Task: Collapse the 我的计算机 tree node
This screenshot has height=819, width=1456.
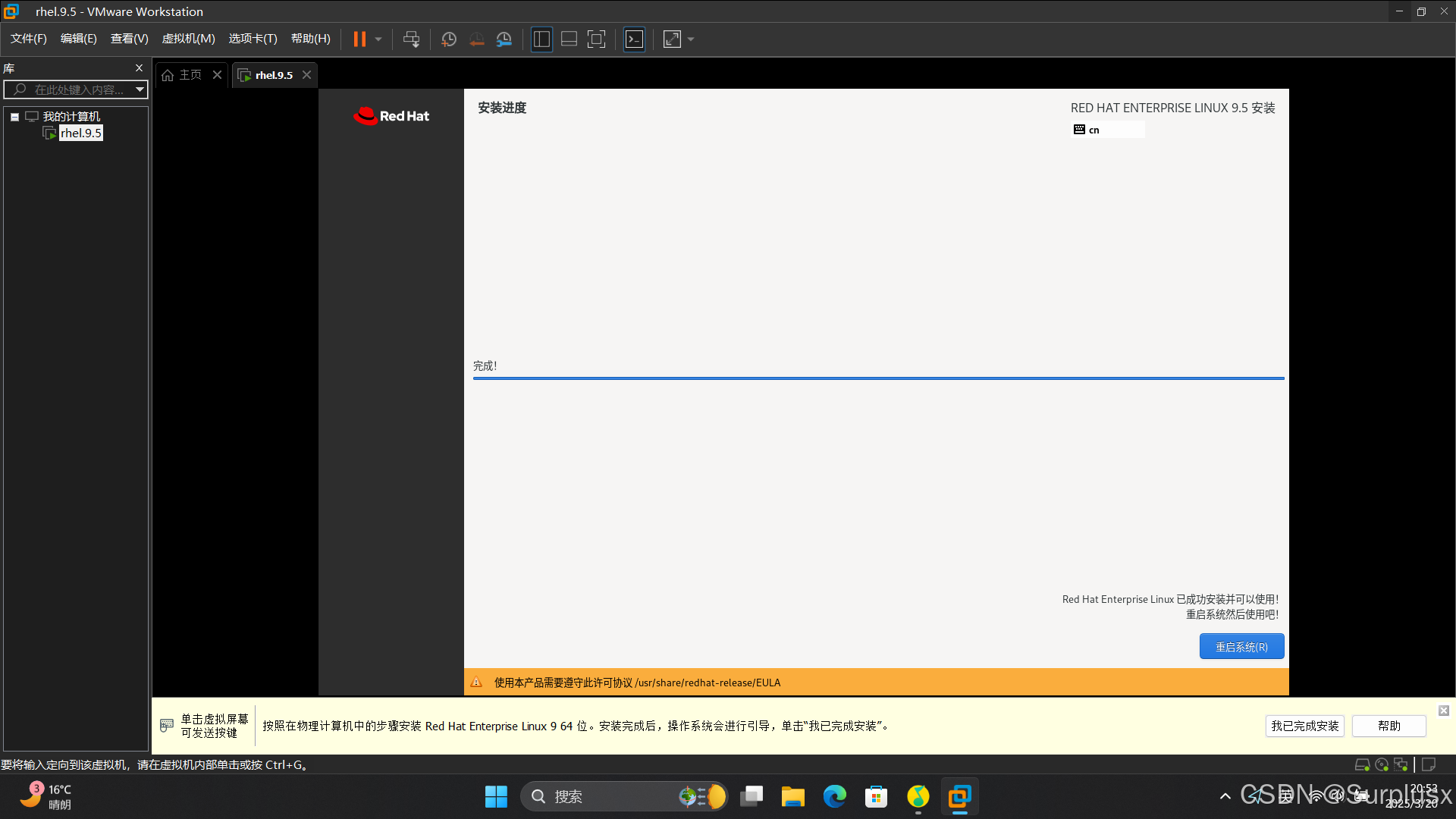Action: click(x=14, y=117)
